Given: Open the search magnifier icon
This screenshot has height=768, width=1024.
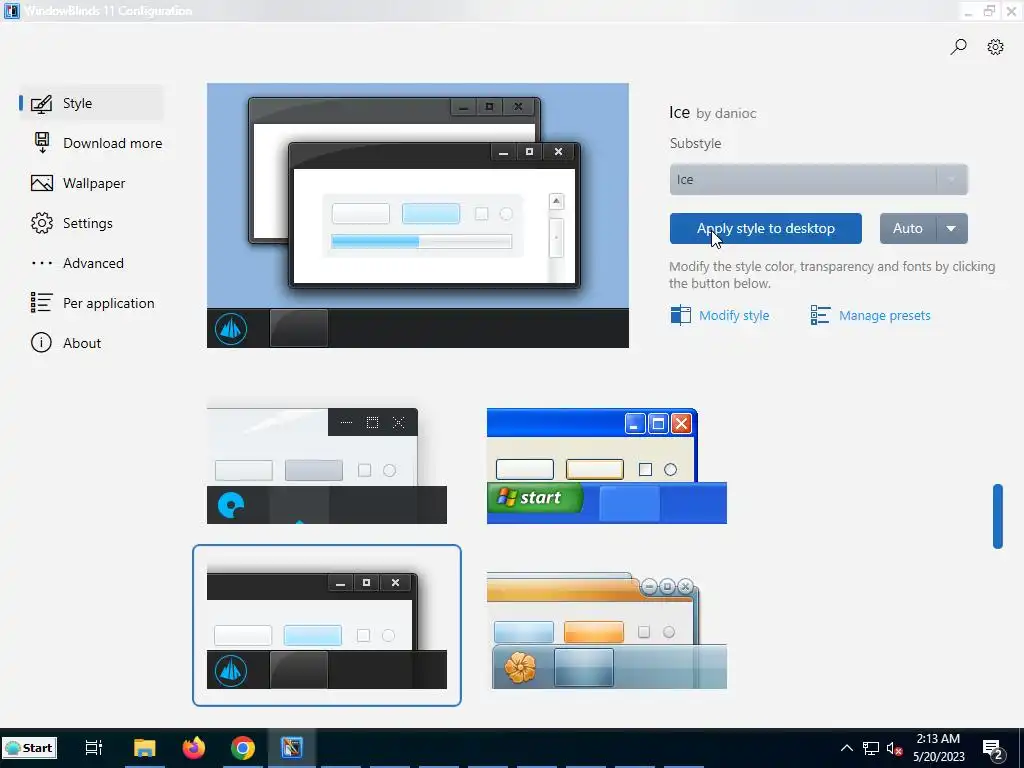Looking at the screenshot, I should point(958,47).
